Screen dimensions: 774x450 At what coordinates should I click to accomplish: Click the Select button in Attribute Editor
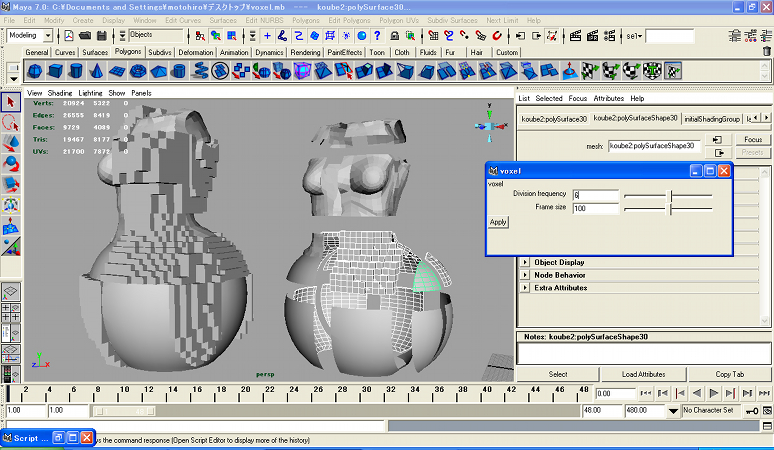[x=558, y=374]
